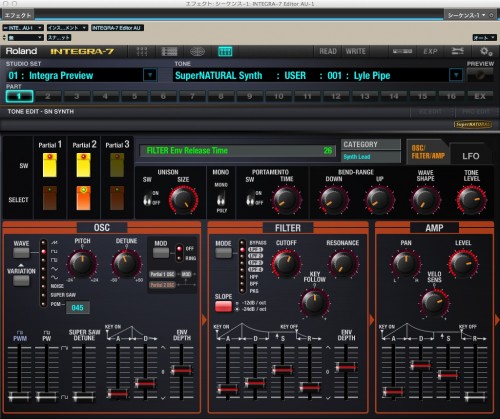This screenshot has height=419, width=500.
Task: Click the FILTER RESONANCE knob
Action: (x=343, y=264)
